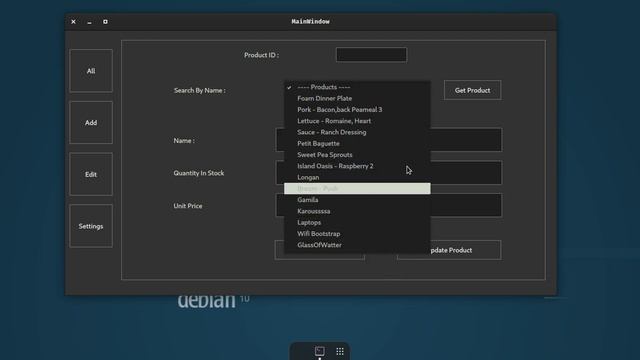Open the terminal icon in the dock

pyautogui.click(x=320, y=351)
